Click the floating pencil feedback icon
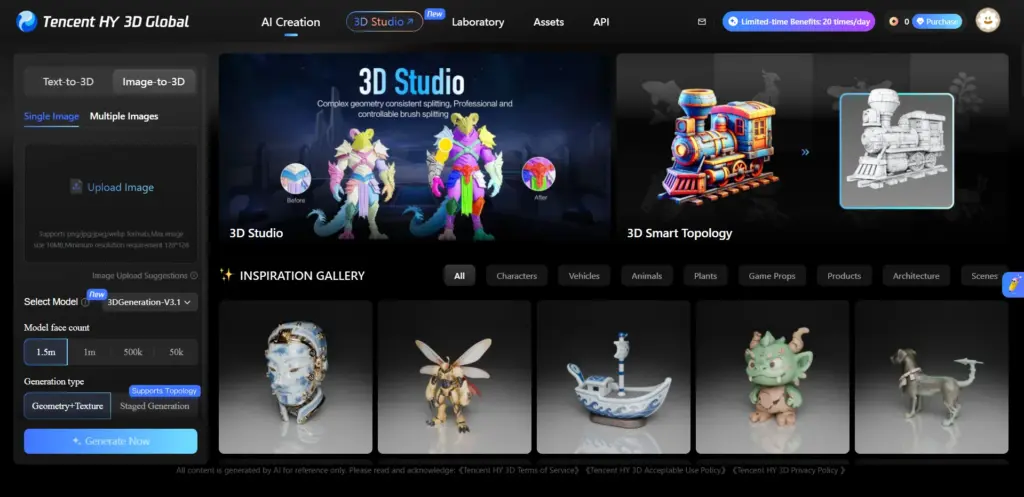 pyautogui.click(x=1013, y=285)
